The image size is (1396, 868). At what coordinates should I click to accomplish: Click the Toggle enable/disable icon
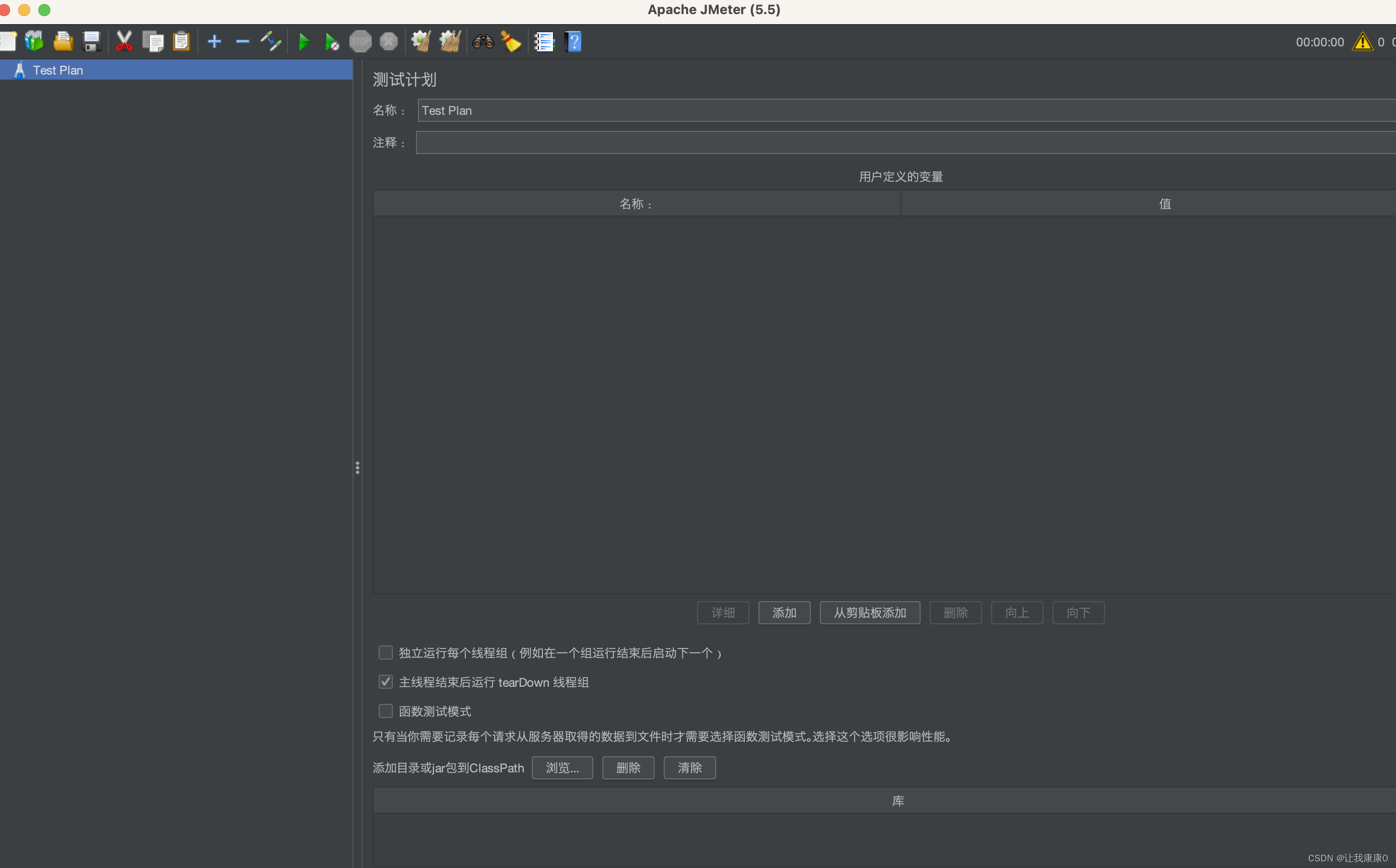click(271, 41)
